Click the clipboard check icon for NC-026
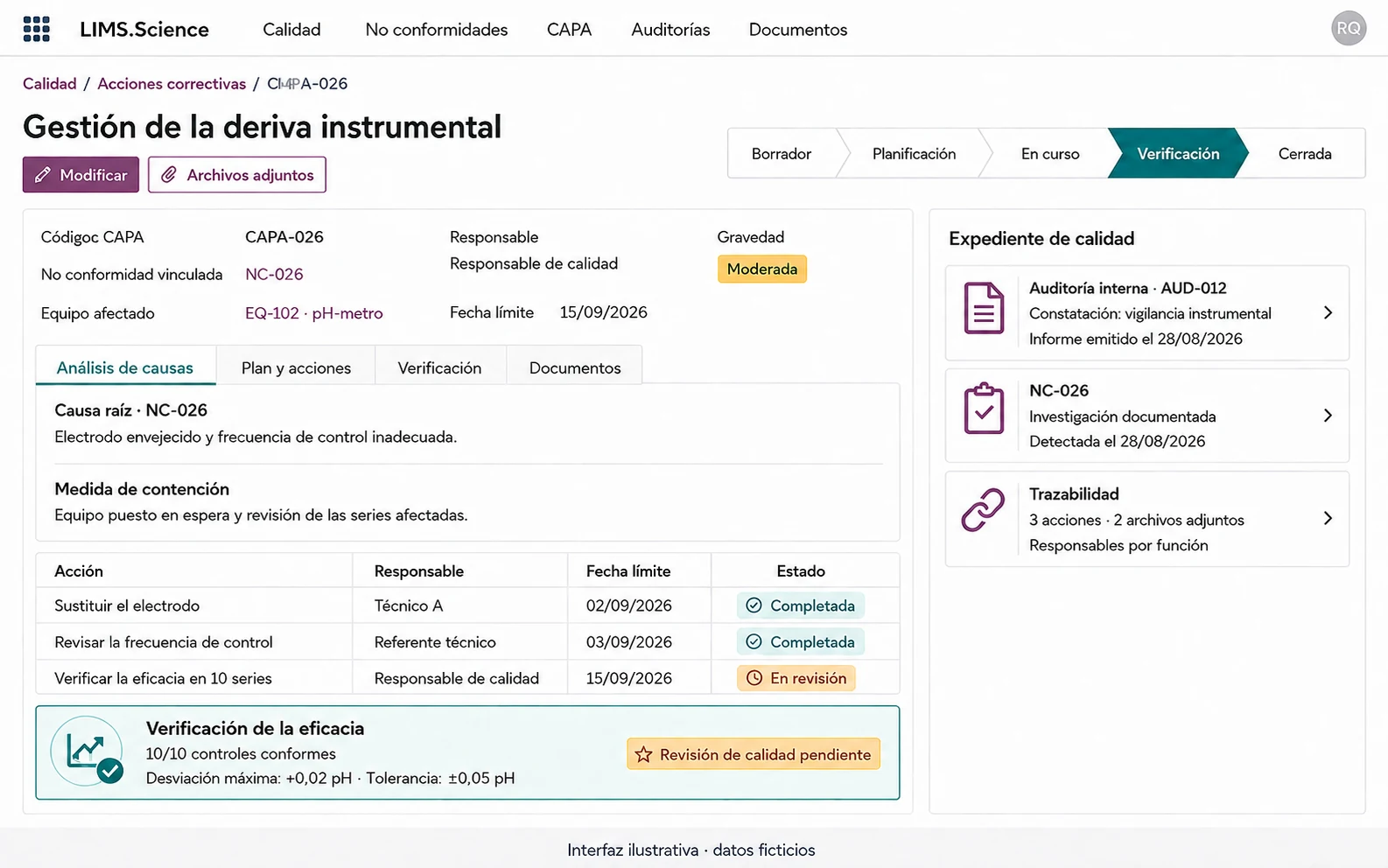Viewport: 1388px width, 868px height. click(x=984, y=409)
